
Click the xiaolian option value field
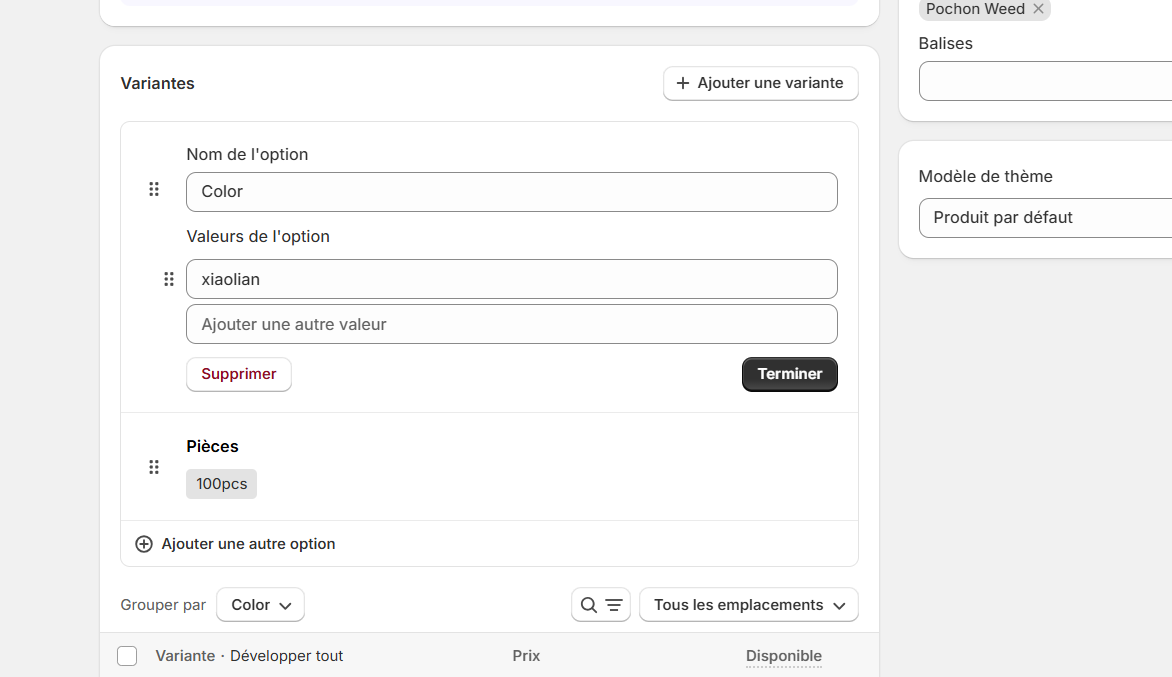coord(511,279)
